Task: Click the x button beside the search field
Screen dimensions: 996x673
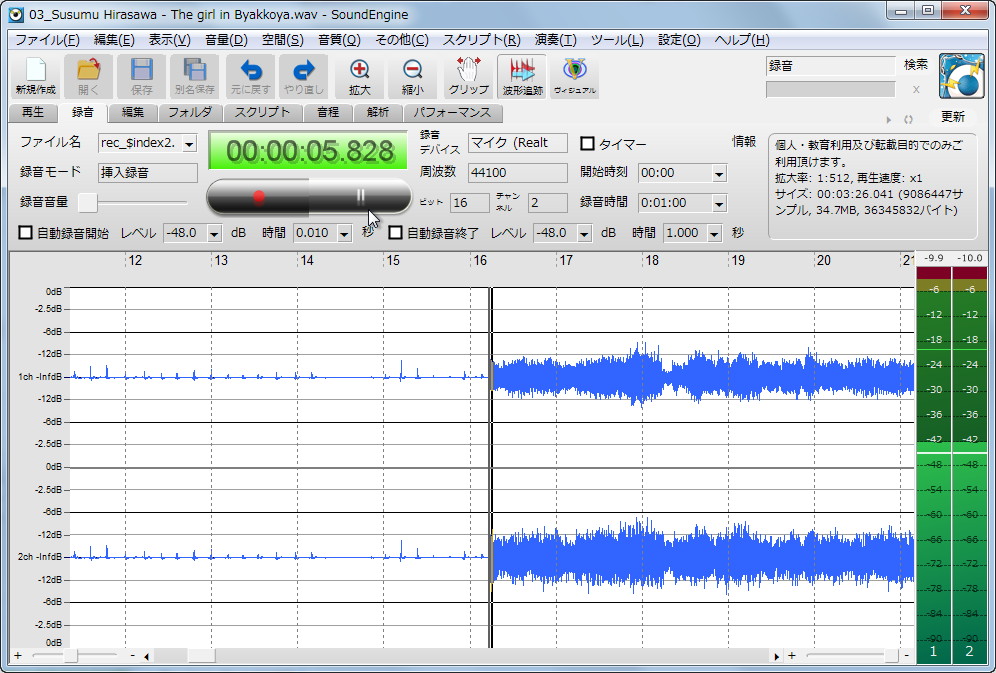Action: click(x=916, y=90)
